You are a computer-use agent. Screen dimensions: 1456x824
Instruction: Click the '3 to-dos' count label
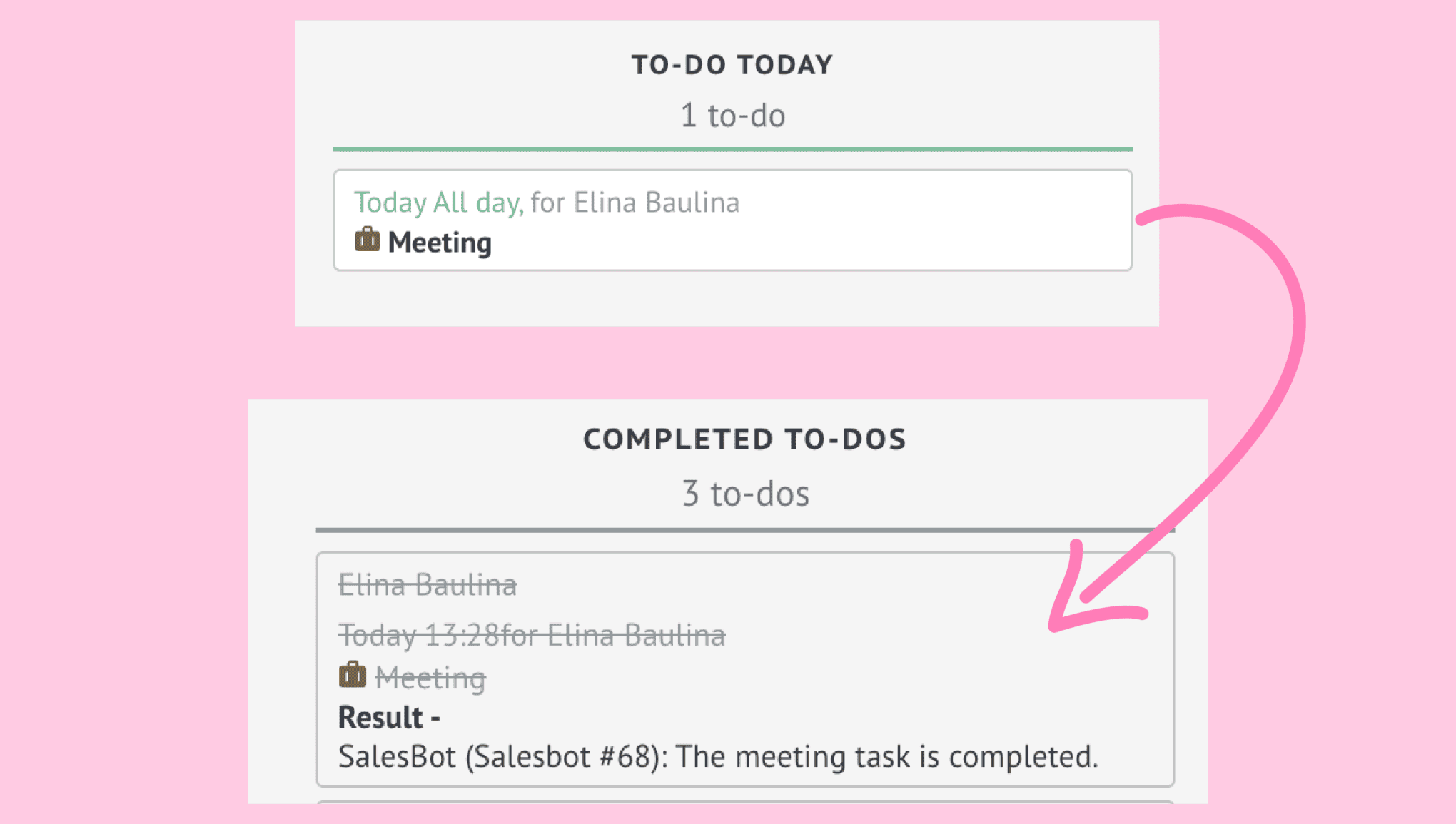[746, 494]
